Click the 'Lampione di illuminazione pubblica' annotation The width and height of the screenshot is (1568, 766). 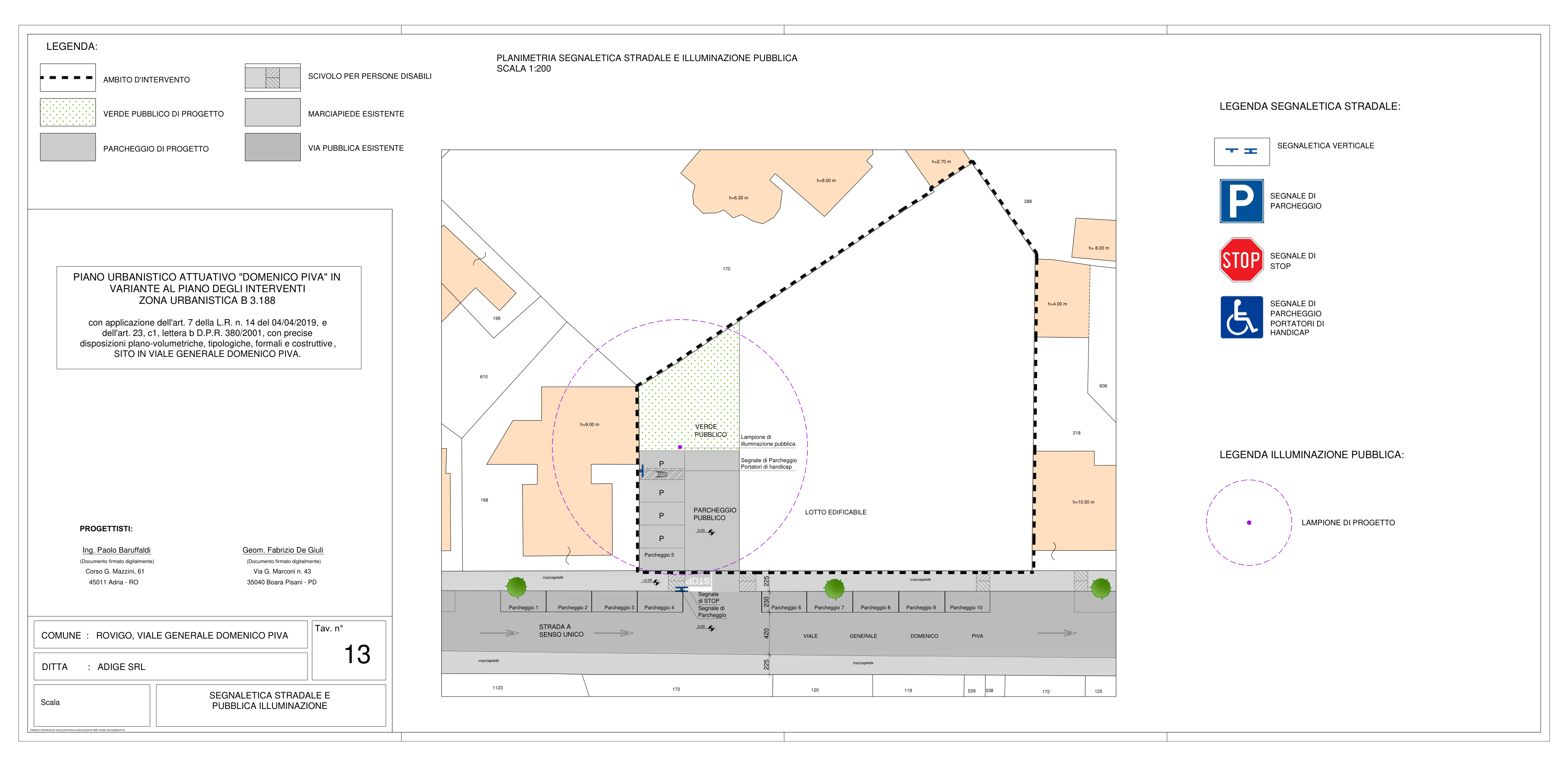[768, 440]
